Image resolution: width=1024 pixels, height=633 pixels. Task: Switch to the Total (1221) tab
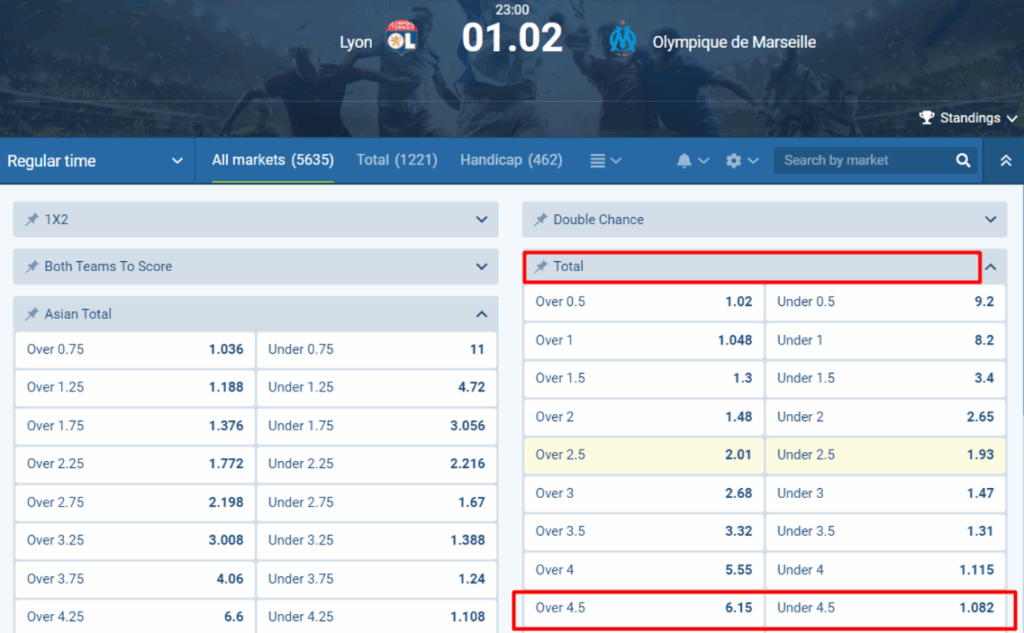point(396,159)
